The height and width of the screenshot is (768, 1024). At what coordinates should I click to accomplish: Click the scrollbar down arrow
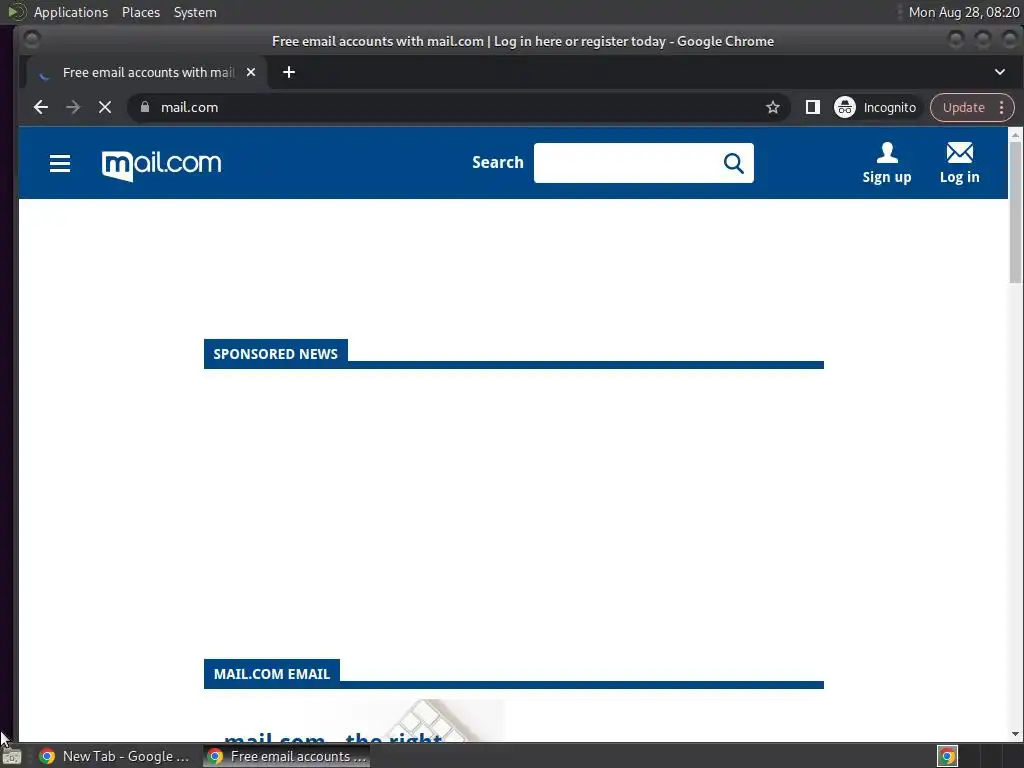(x=1015, y=734)
